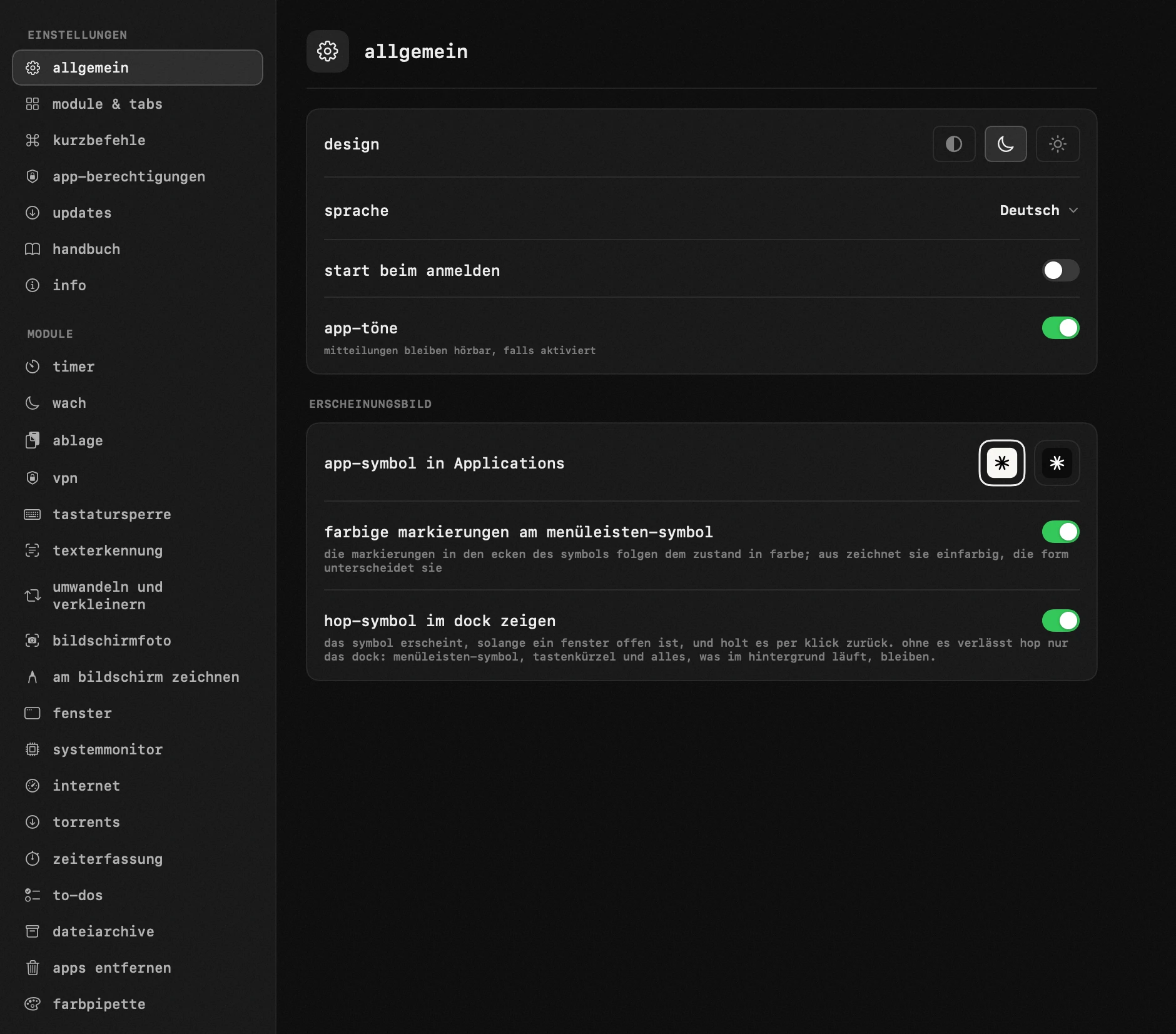Open the updates section
Screen dimensions: 1176x1034
click(138, 213)
